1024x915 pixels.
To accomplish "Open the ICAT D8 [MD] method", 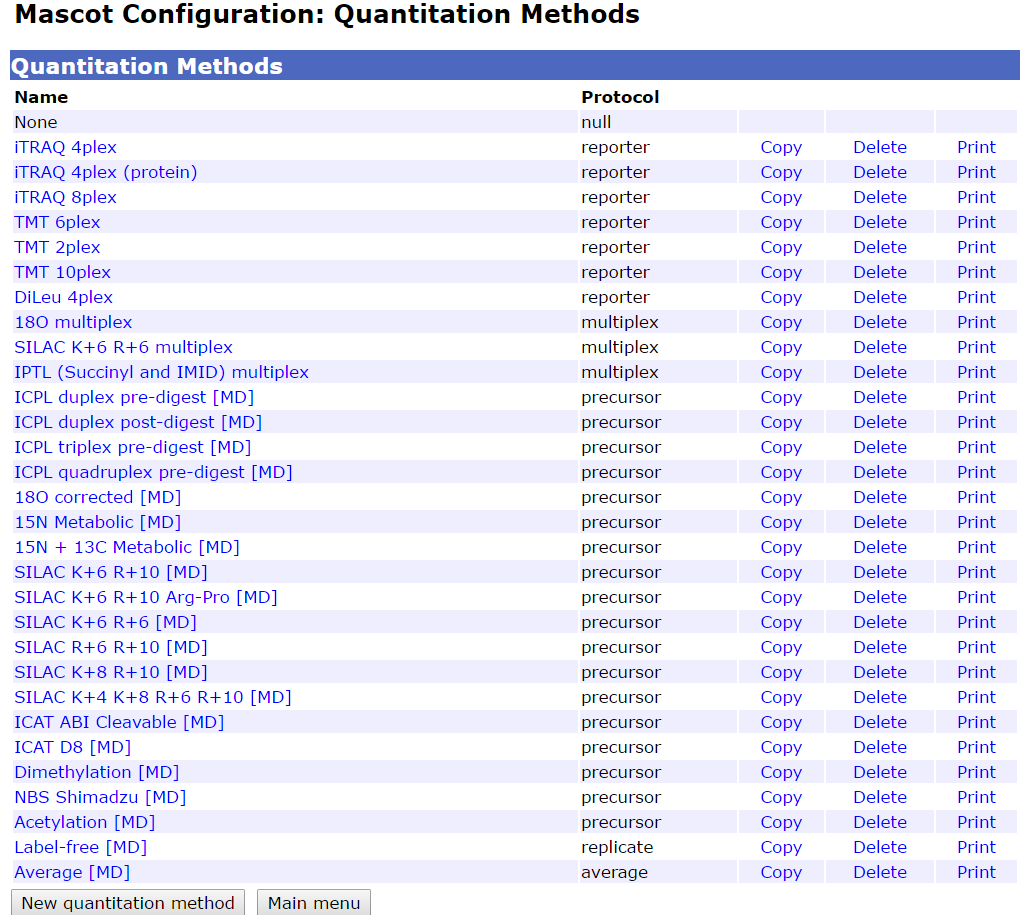I will pyautogui.click(x=72, y=747).
